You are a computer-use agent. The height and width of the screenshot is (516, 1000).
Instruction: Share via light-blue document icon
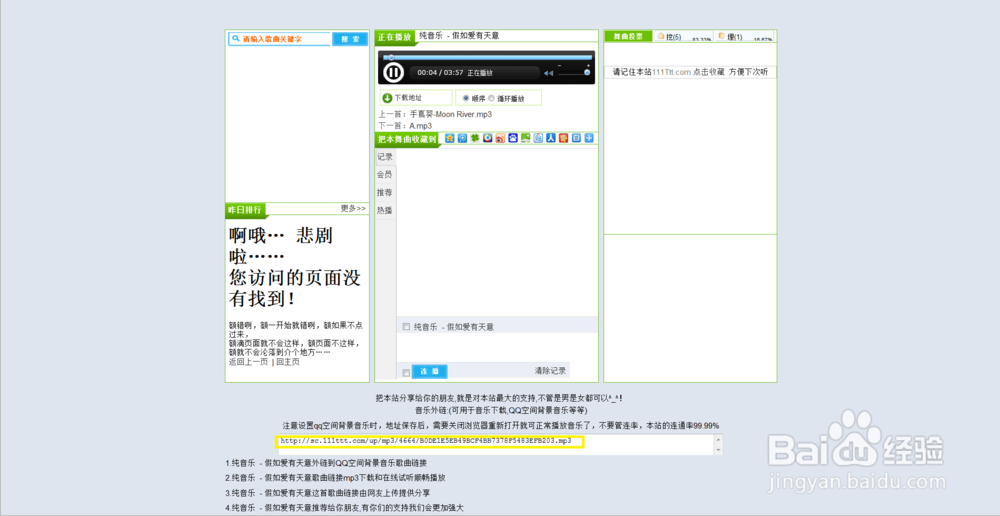coord(538,138)
